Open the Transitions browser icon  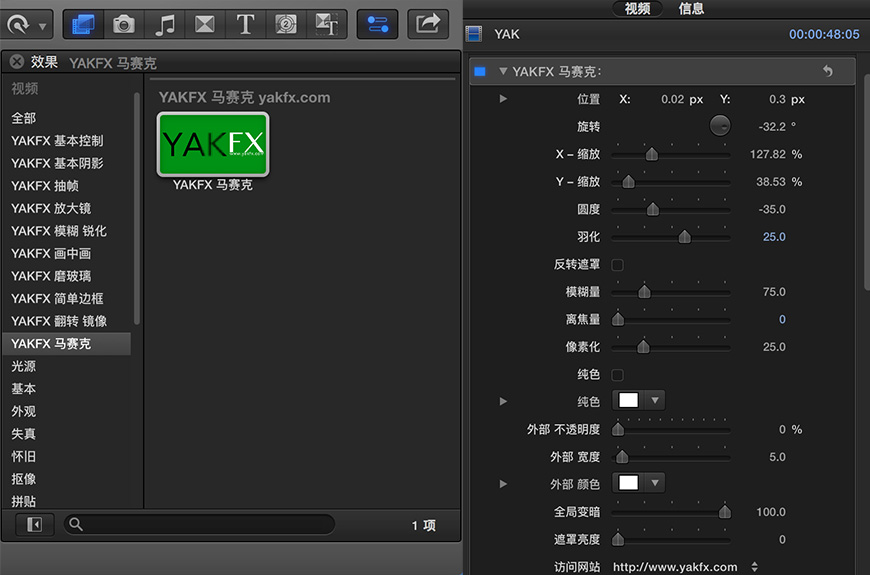pos(205,24)
